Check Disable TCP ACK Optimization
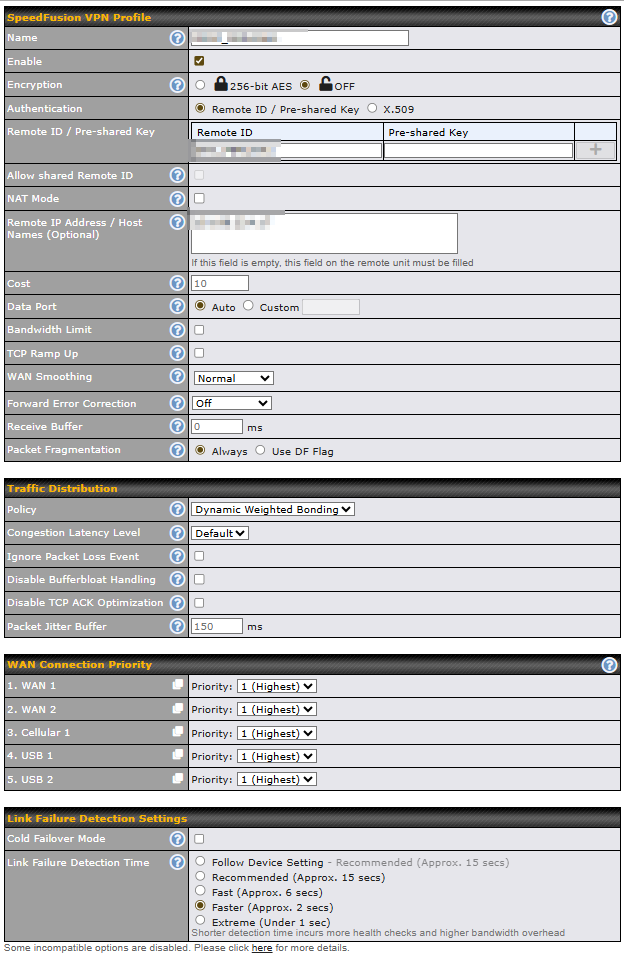This screenshot has height=958, width=624. [x=199, y=603]
